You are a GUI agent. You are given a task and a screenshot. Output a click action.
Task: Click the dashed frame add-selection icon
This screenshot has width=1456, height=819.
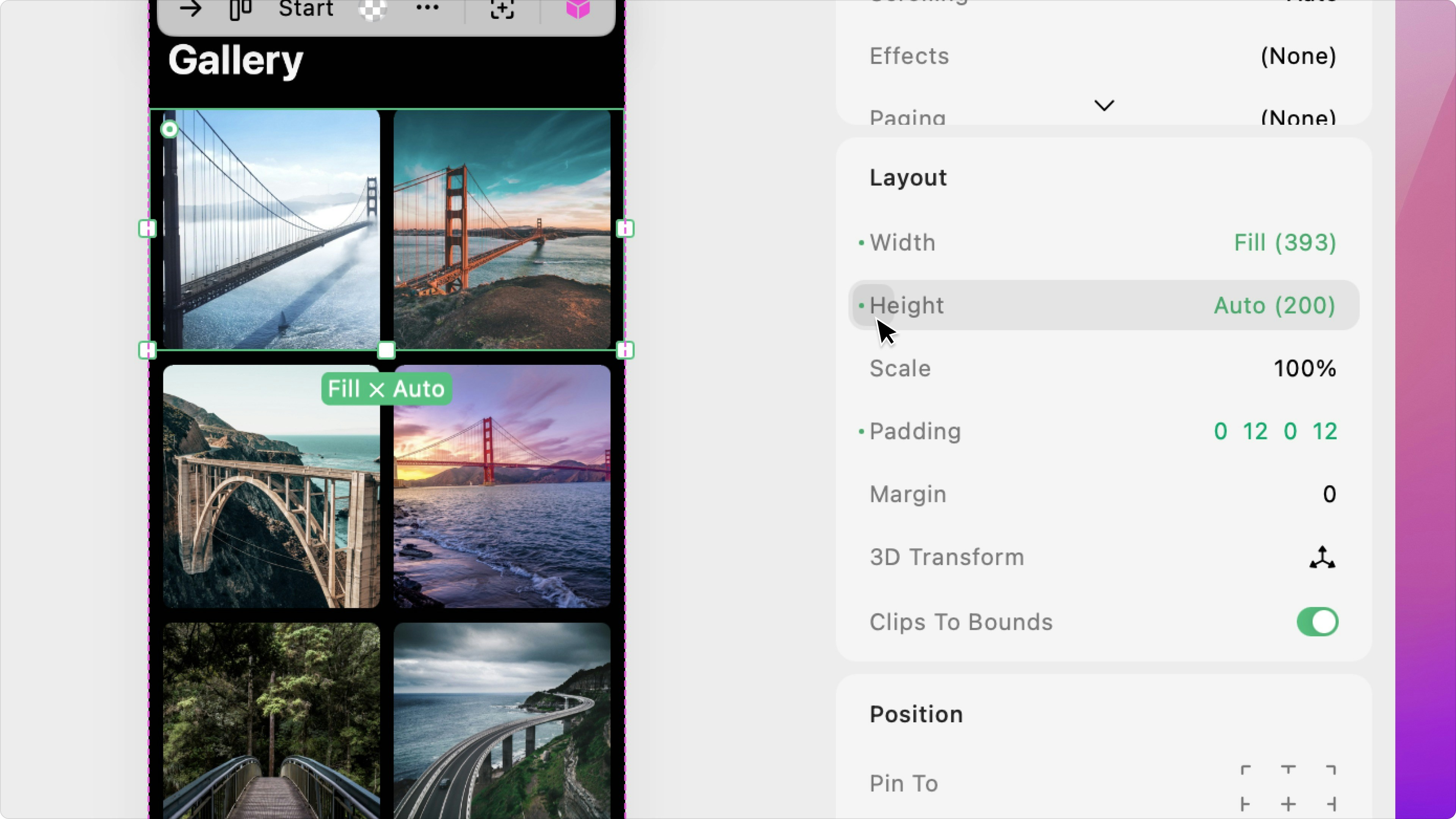pos(502,8)
